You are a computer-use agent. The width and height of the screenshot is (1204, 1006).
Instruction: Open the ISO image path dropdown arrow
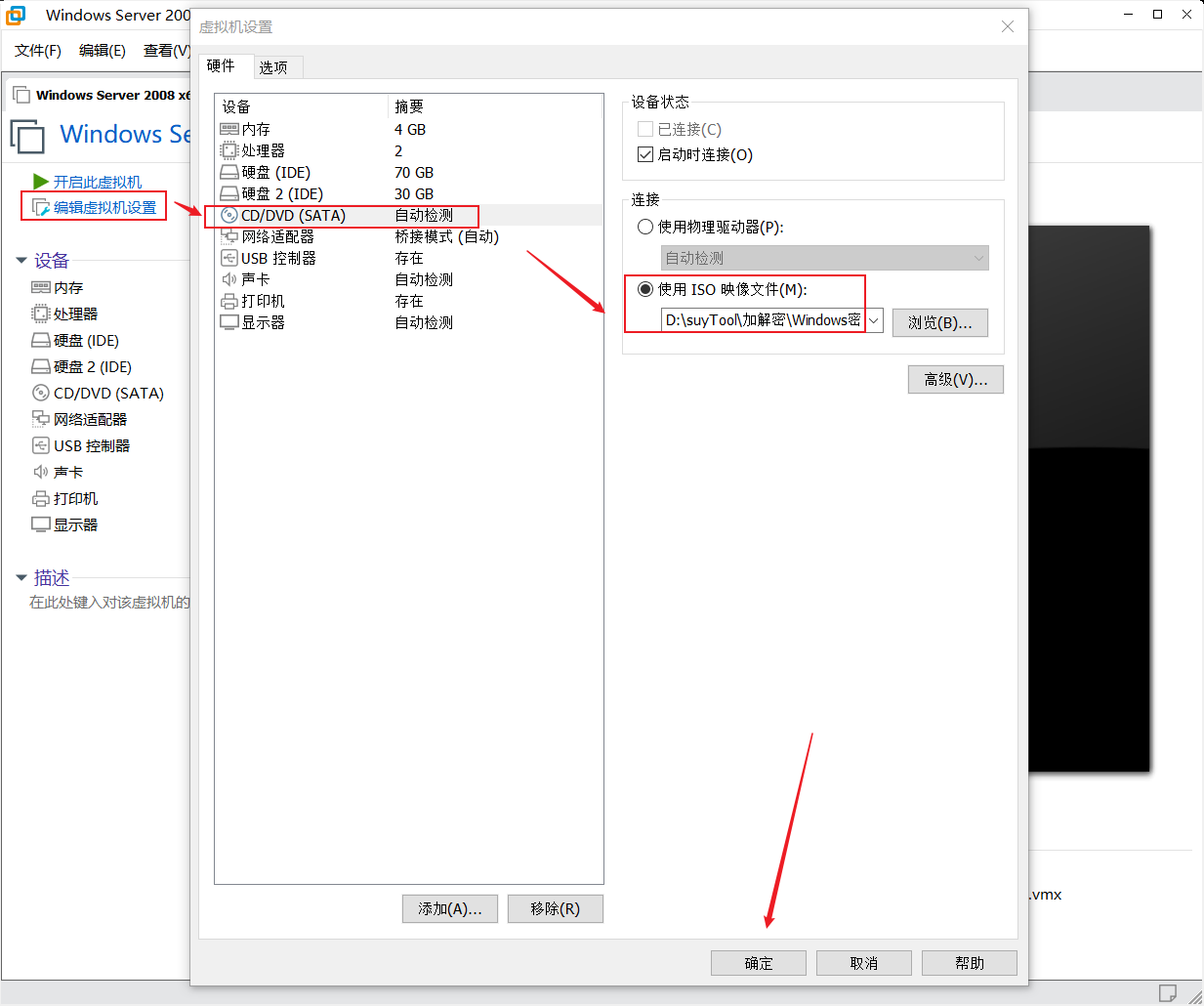click(x=874, y=320)
